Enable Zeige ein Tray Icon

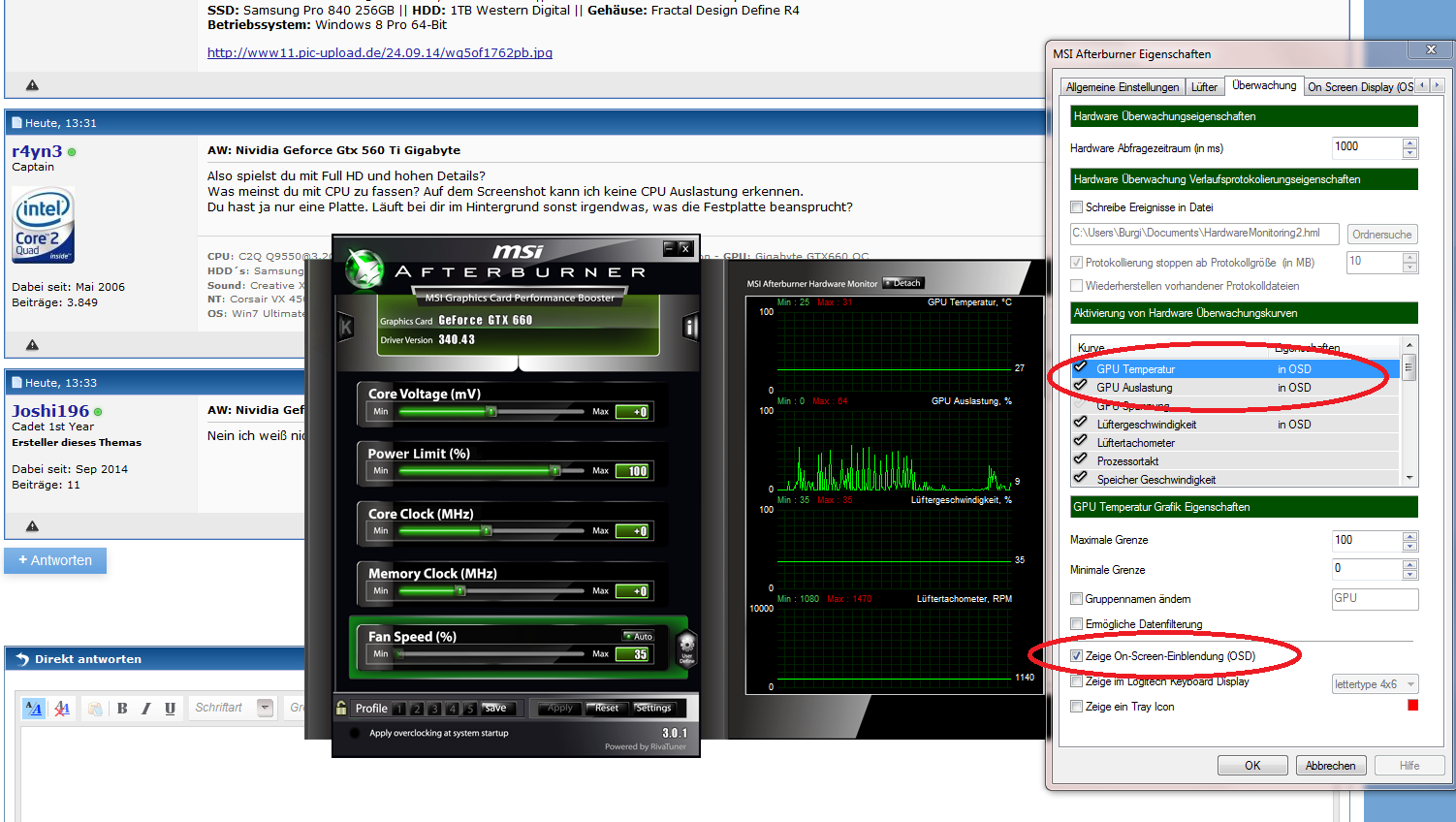1076,707
